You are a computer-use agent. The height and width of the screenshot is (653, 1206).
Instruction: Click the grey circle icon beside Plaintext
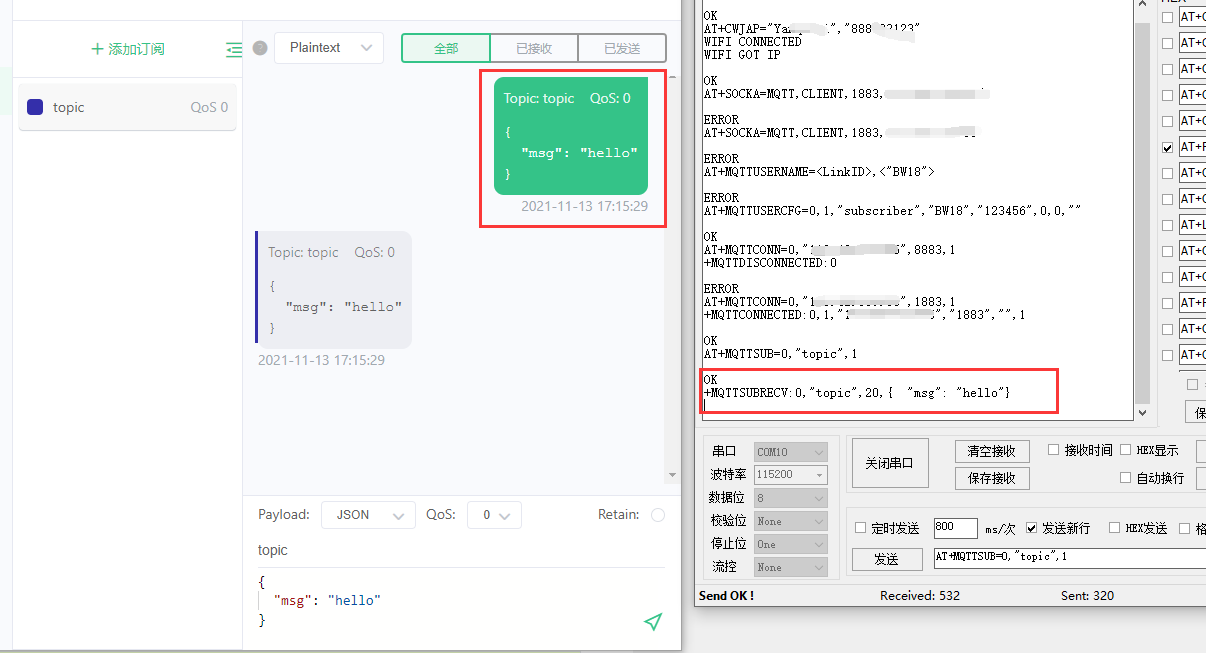click(x=260, y=48)
